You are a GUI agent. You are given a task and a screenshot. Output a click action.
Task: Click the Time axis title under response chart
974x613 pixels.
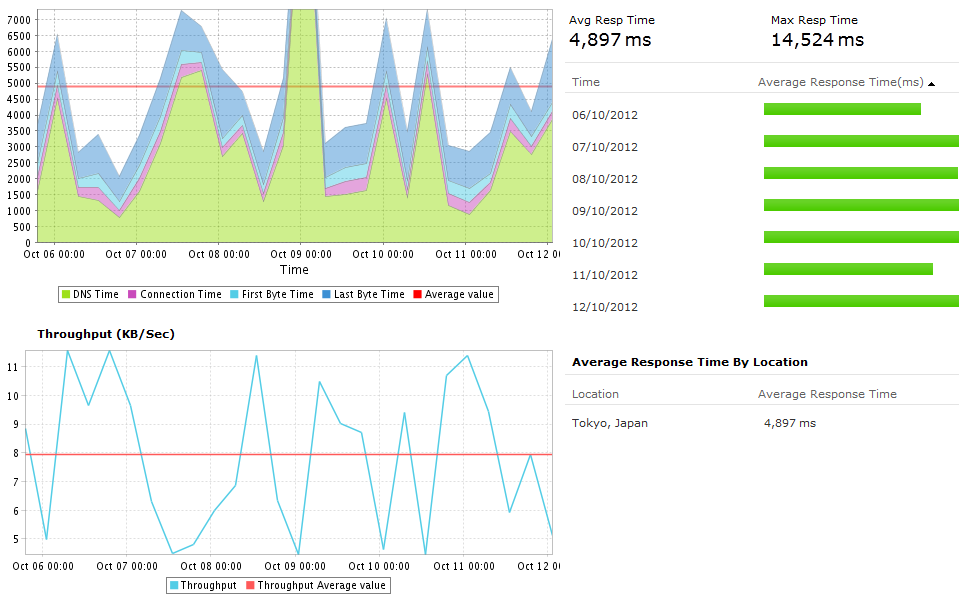point(294,270)
